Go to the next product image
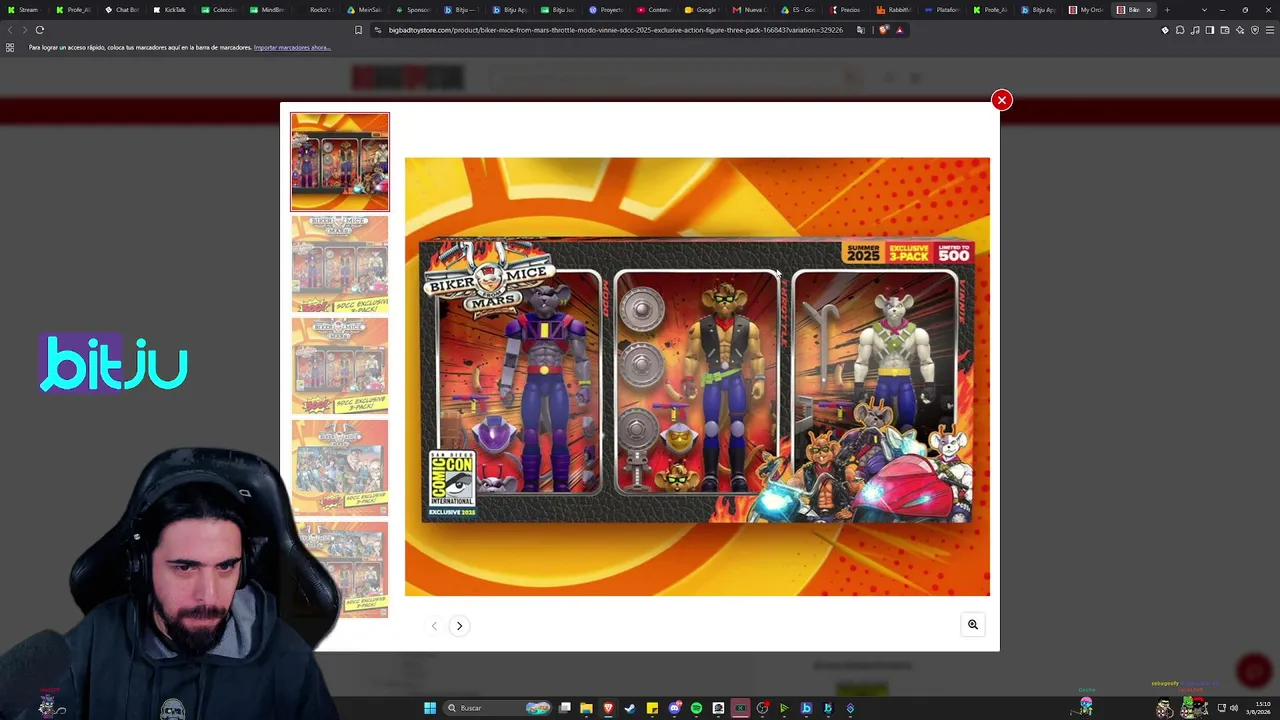The image size is (1280, 720). [459, 626]
